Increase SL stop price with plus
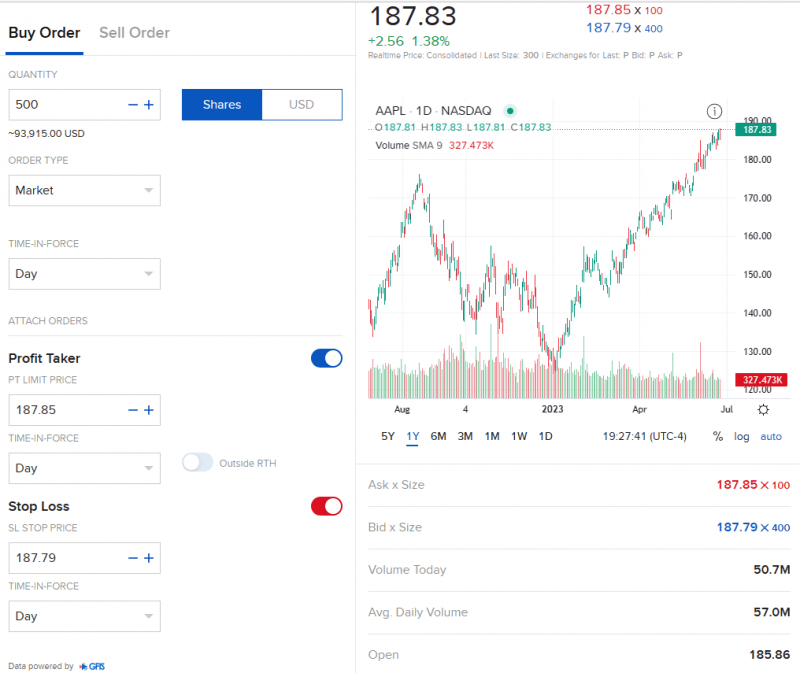800x673 pixels. [x=149, y=558]
